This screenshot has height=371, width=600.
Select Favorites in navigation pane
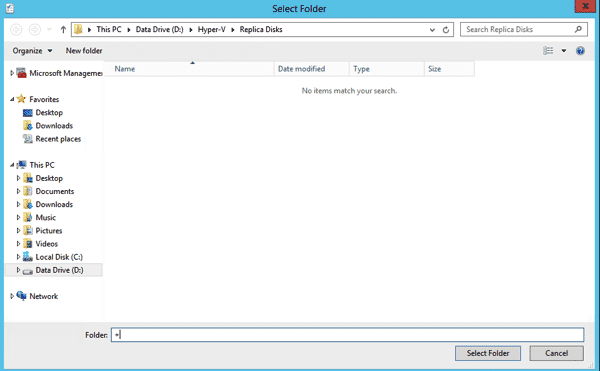pos(44,99)
